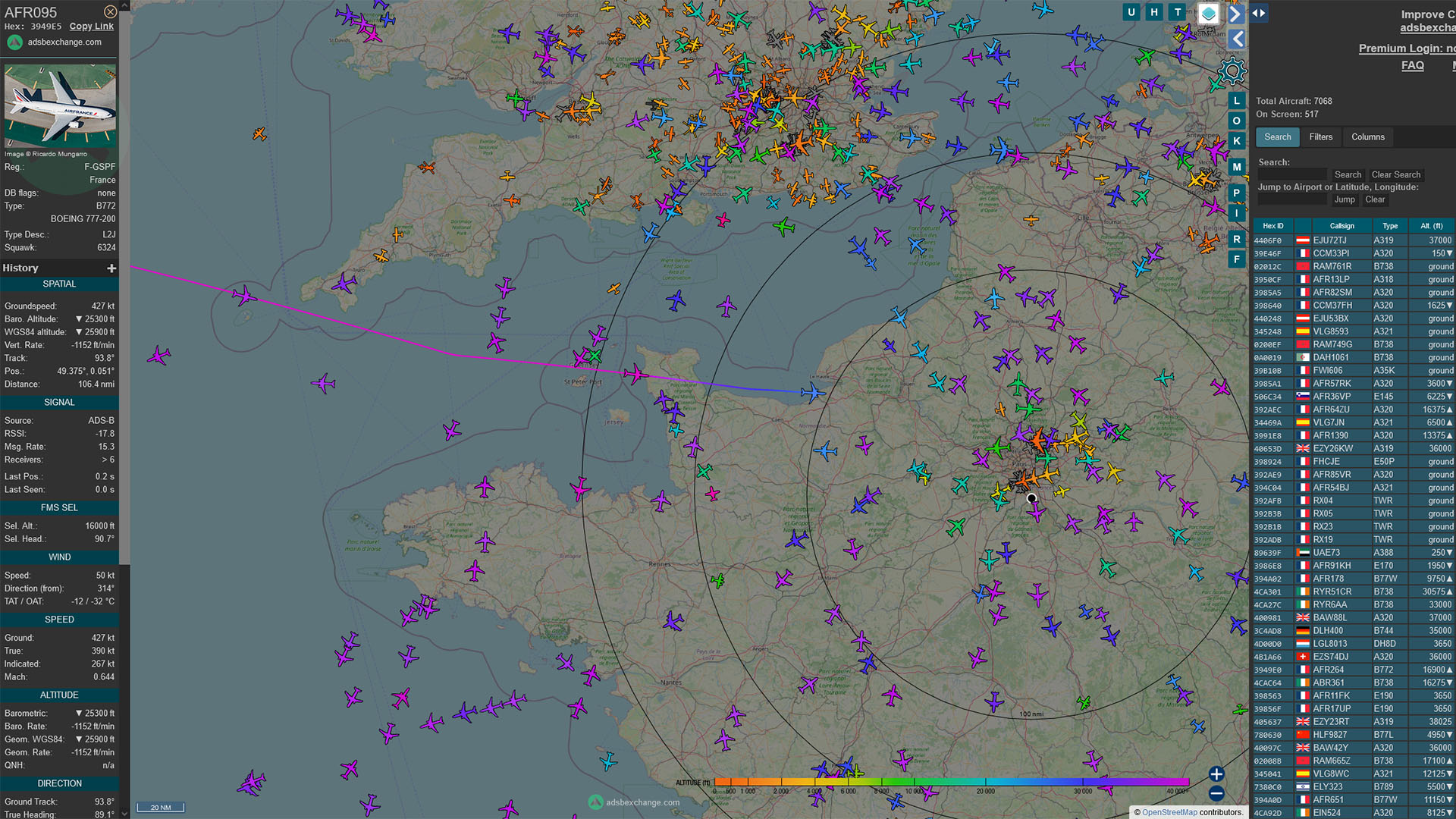Switch to the Search tab

(1277, 137)
